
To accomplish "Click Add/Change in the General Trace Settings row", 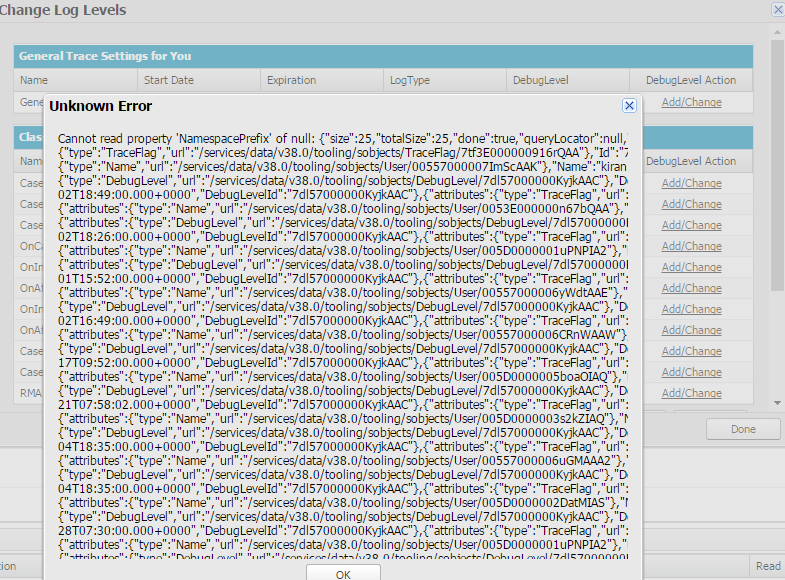I will click(691, 102).
